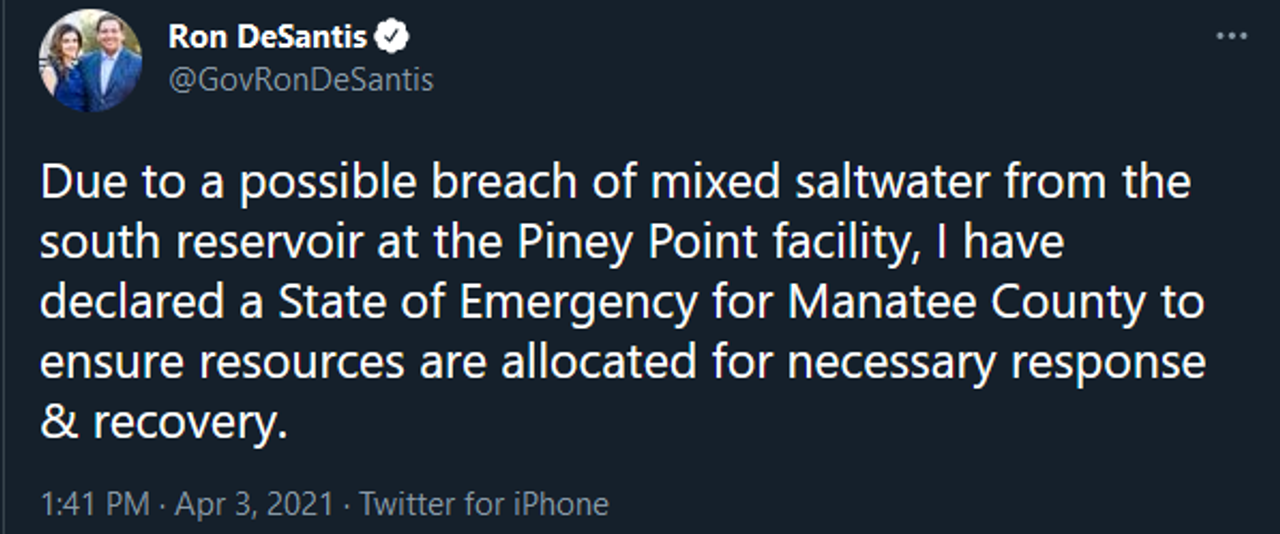The image size is (1280, 534).
Task: Click the "Ron DeSantis" display name
Action: (269, 38)
